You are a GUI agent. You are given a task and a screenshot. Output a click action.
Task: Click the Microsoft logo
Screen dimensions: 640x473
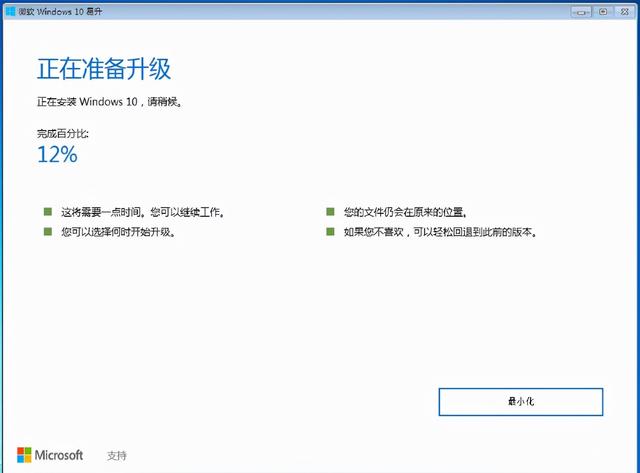click(50, 455)
